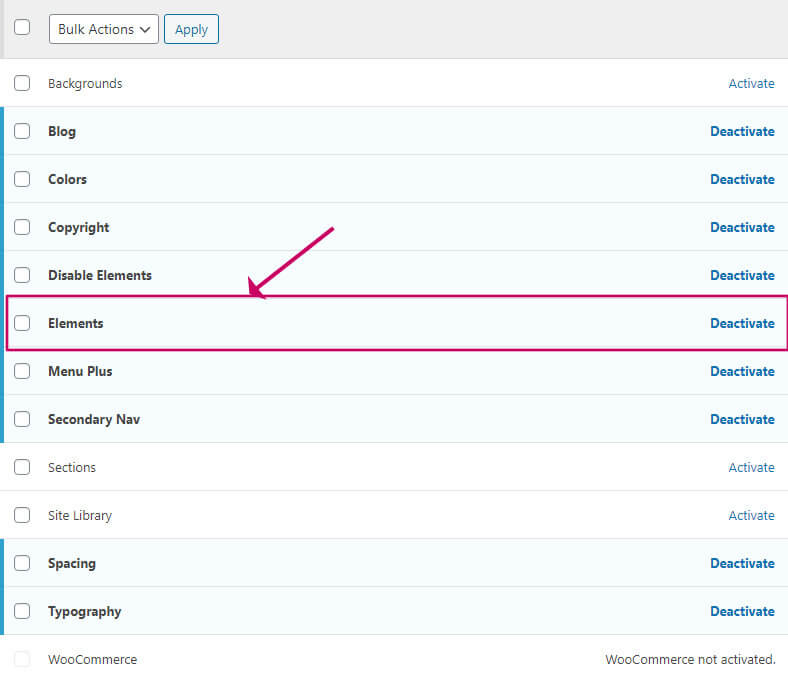Tick the select-all checkbox beside Bulk Actions

(22, 27)
